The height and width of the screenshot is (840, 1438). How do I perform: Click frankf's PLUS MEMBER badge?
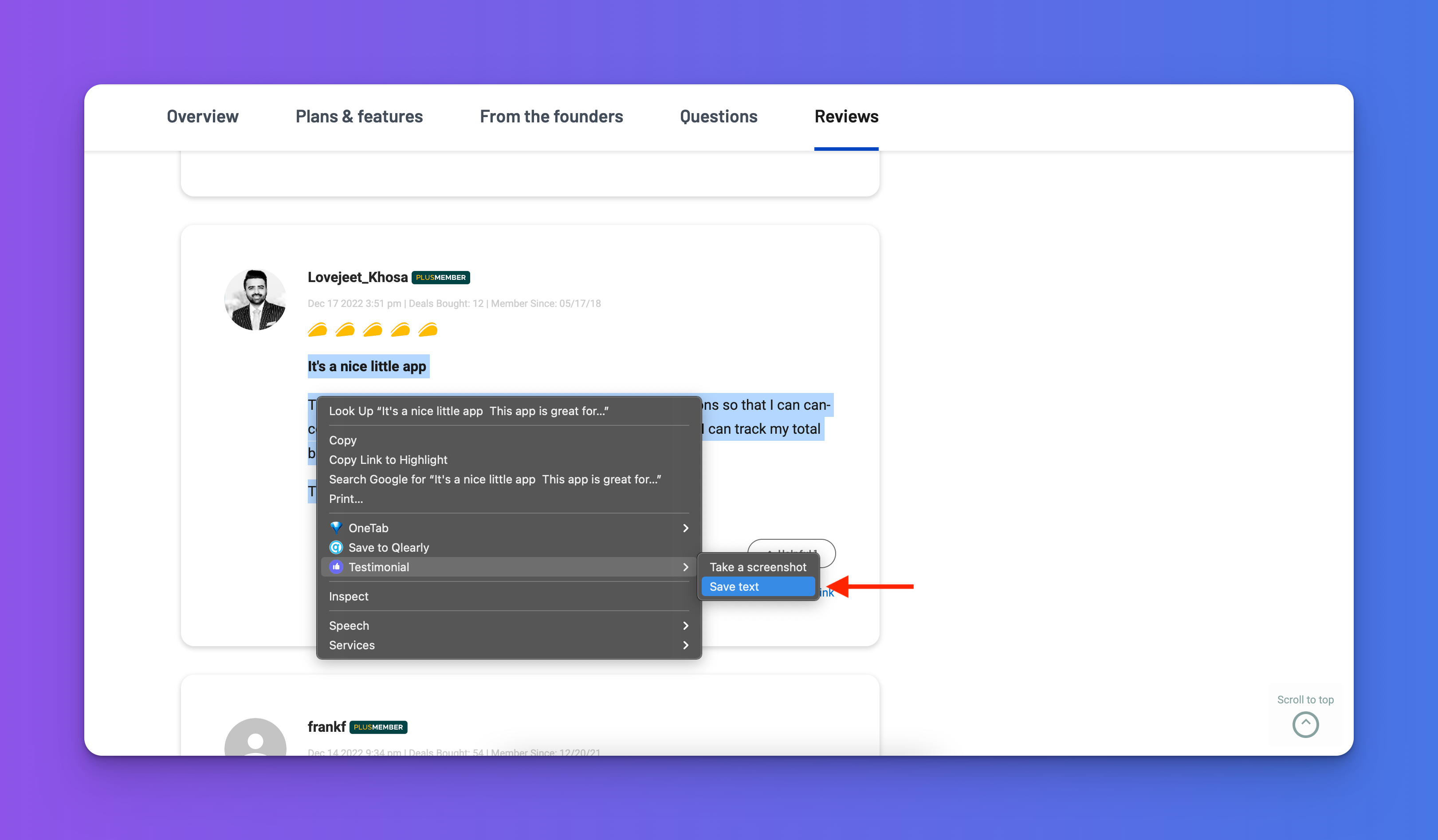pos(378,727)
